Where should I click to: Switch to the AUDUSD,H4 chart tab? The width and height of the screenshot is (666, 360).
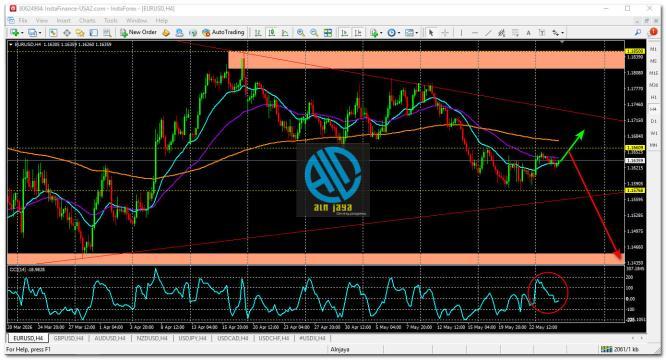[x=110, y=338]
